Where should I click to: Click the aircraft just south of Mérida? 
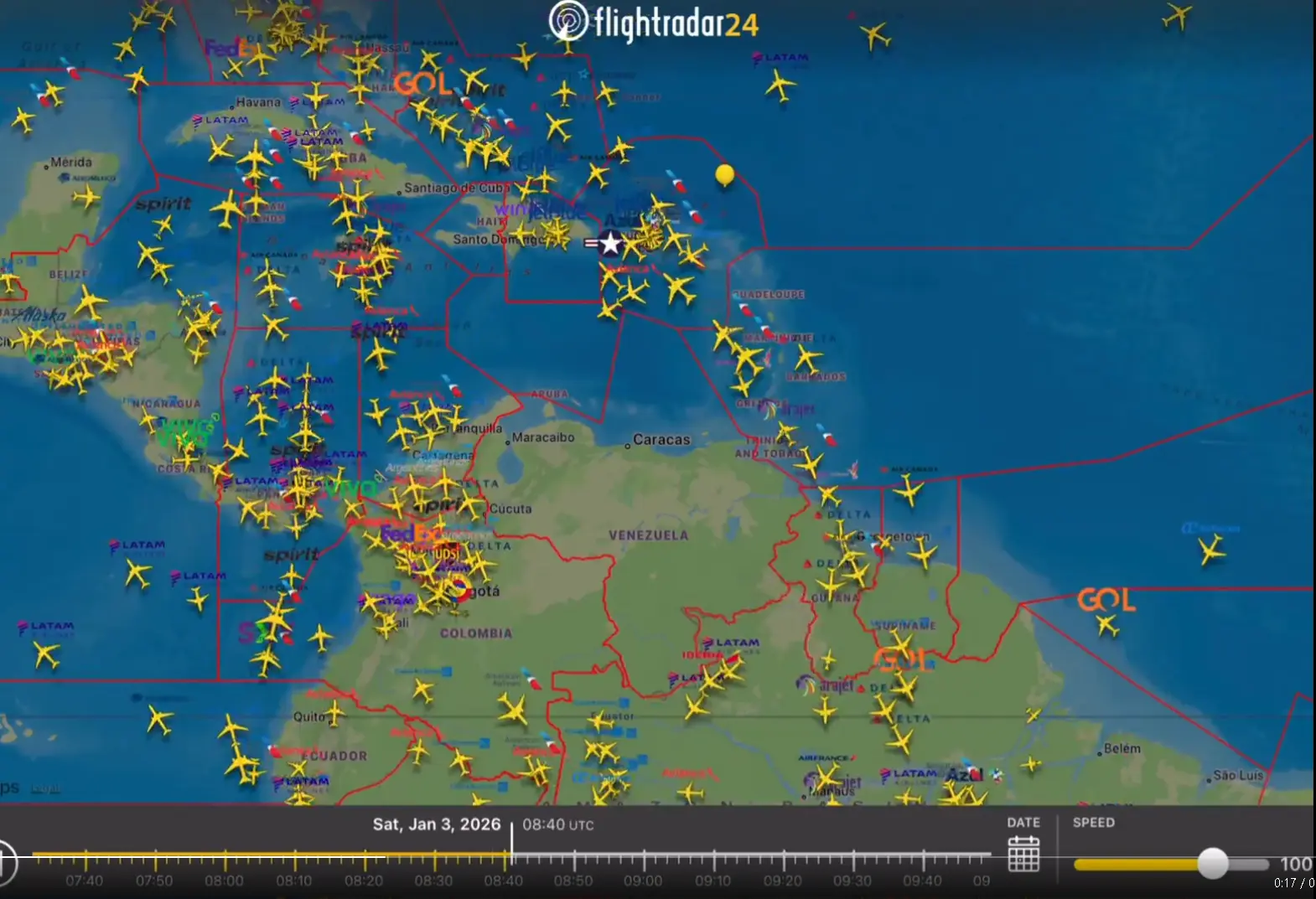point(85,198)
